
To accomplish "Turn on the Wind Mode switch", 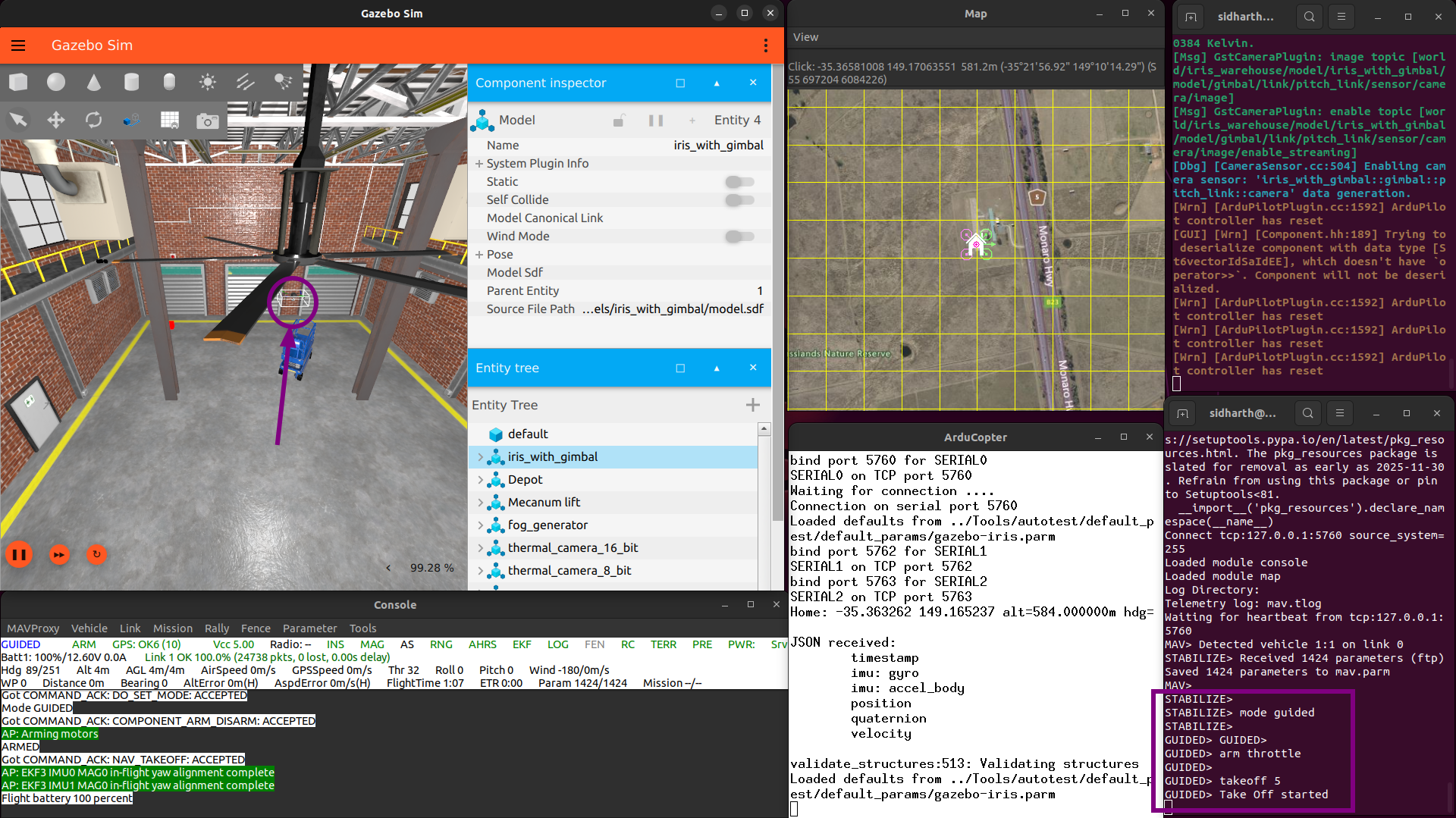I will (739, 237).
